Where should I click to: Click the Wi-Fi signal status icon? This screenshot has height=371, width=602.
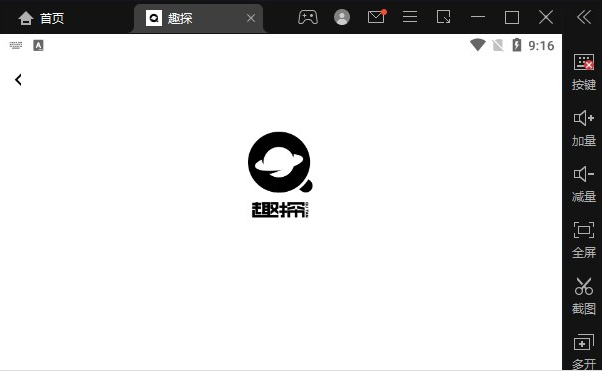478,45
